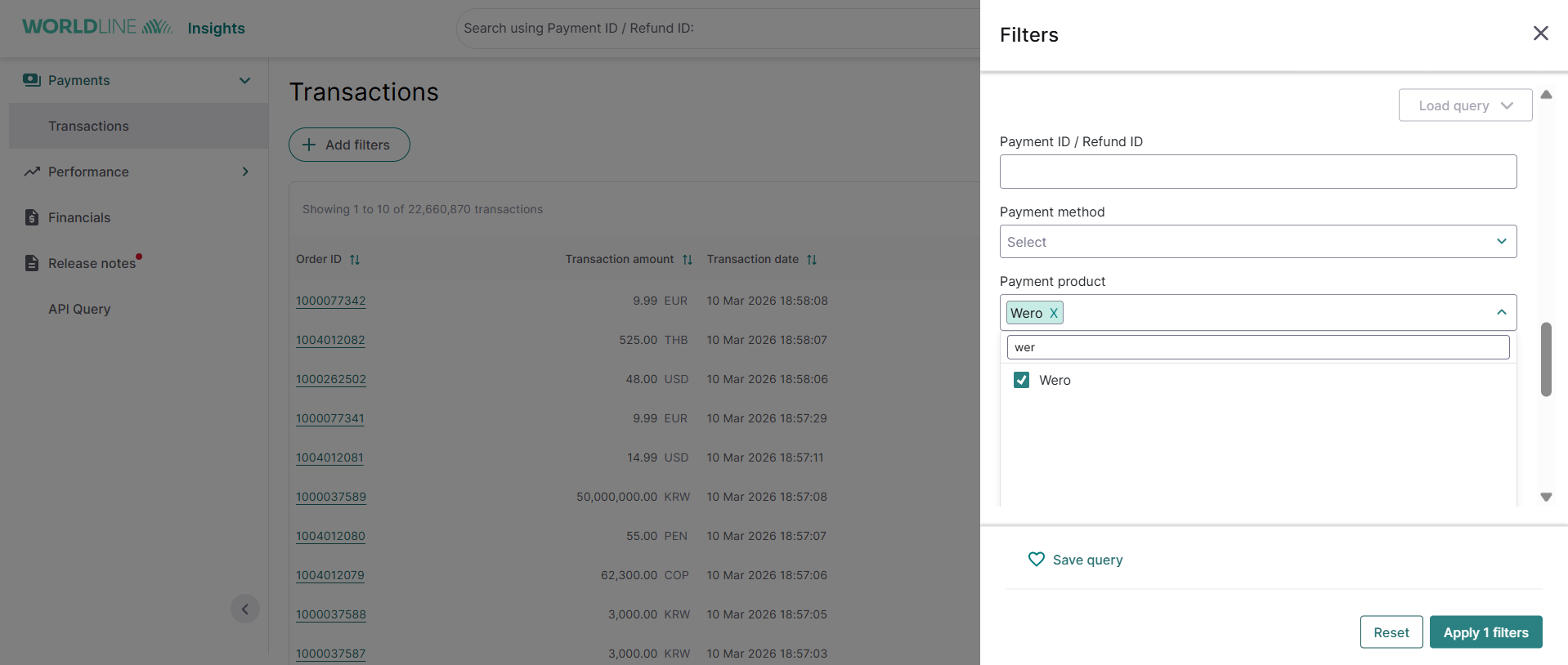This screenshot has height=665, width=1568.
Task: Click the Release notes page icon
Action: click(x=32, y=263)
